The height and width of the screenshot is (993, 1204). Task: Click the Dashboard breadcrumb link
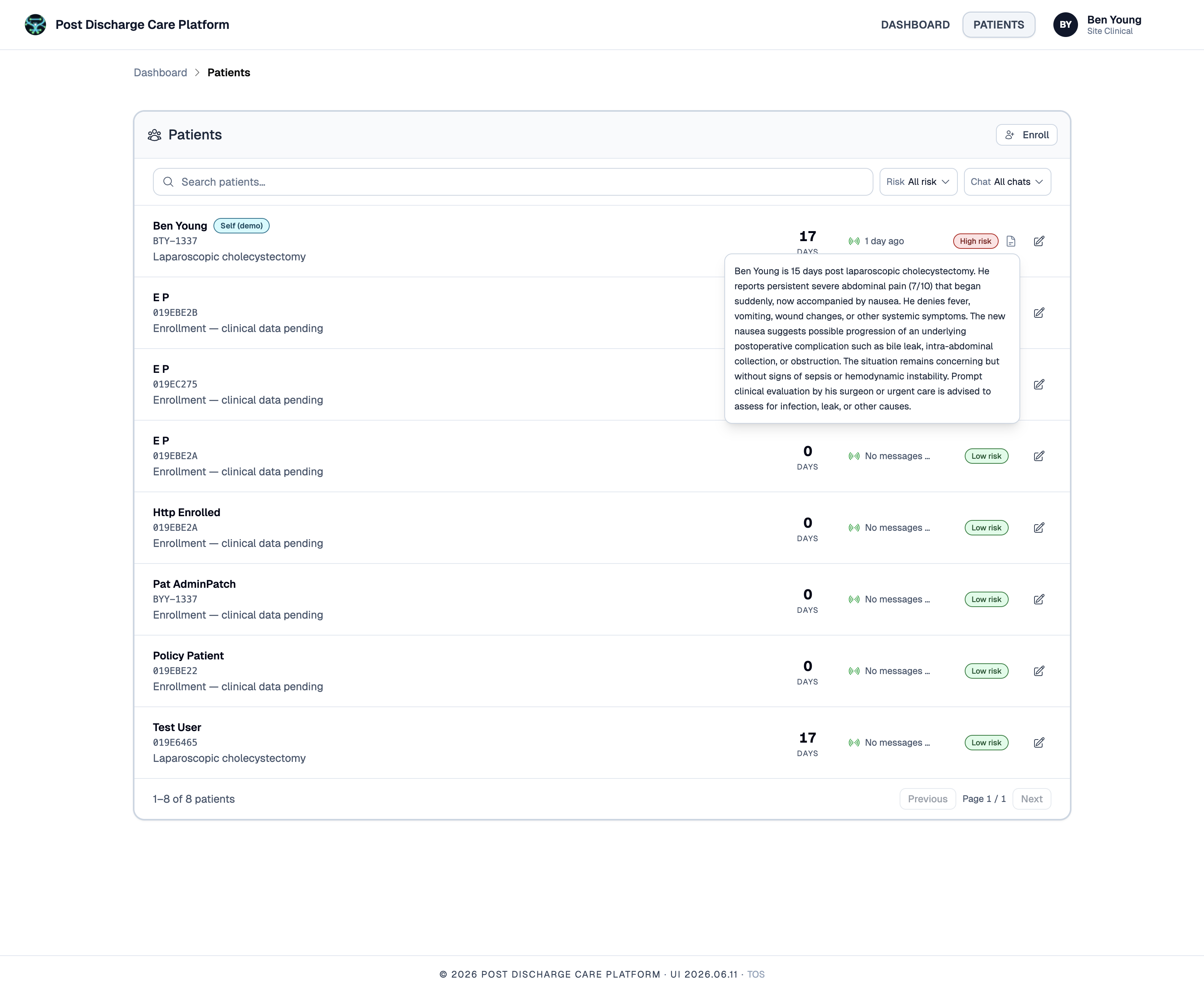click(160, 73)
